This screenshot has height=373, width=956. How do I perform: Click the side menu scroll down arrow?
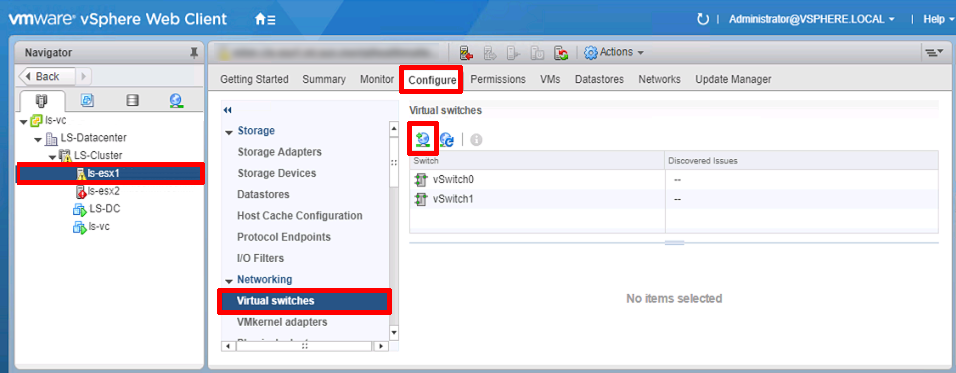pos(394,333)
